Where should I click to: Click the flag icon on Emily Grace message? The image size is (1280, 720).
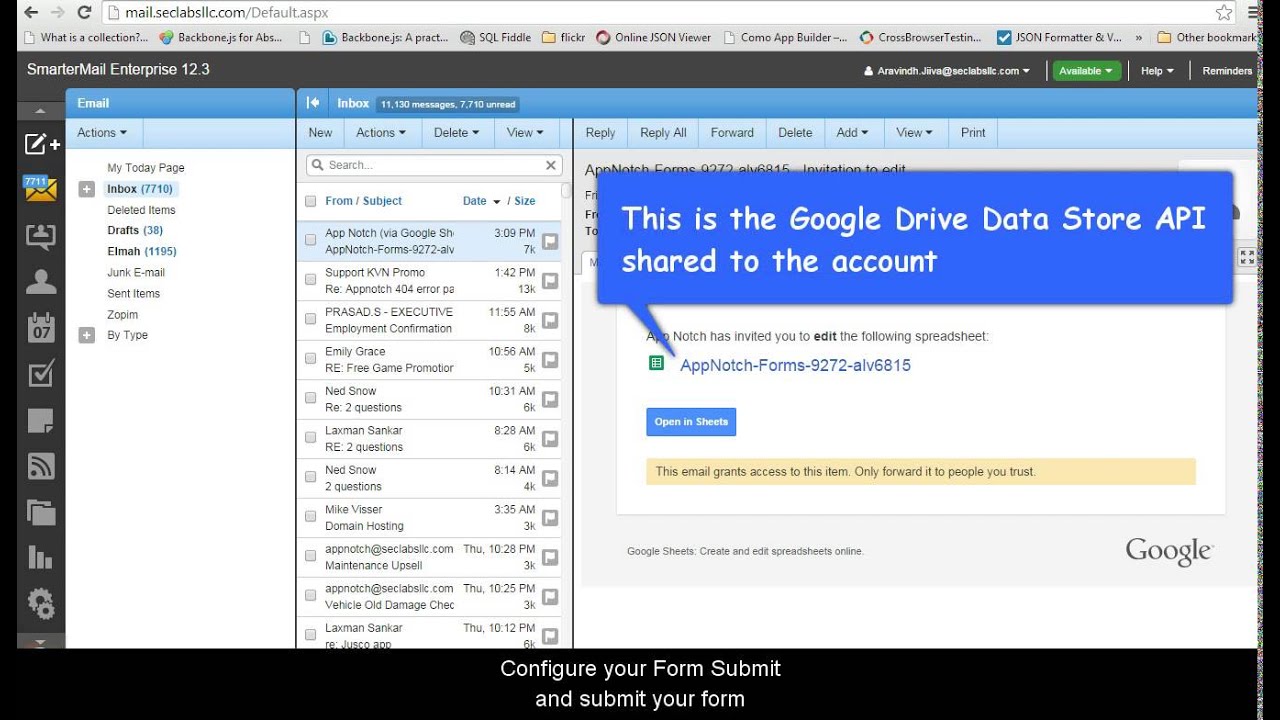coord(550,360)
